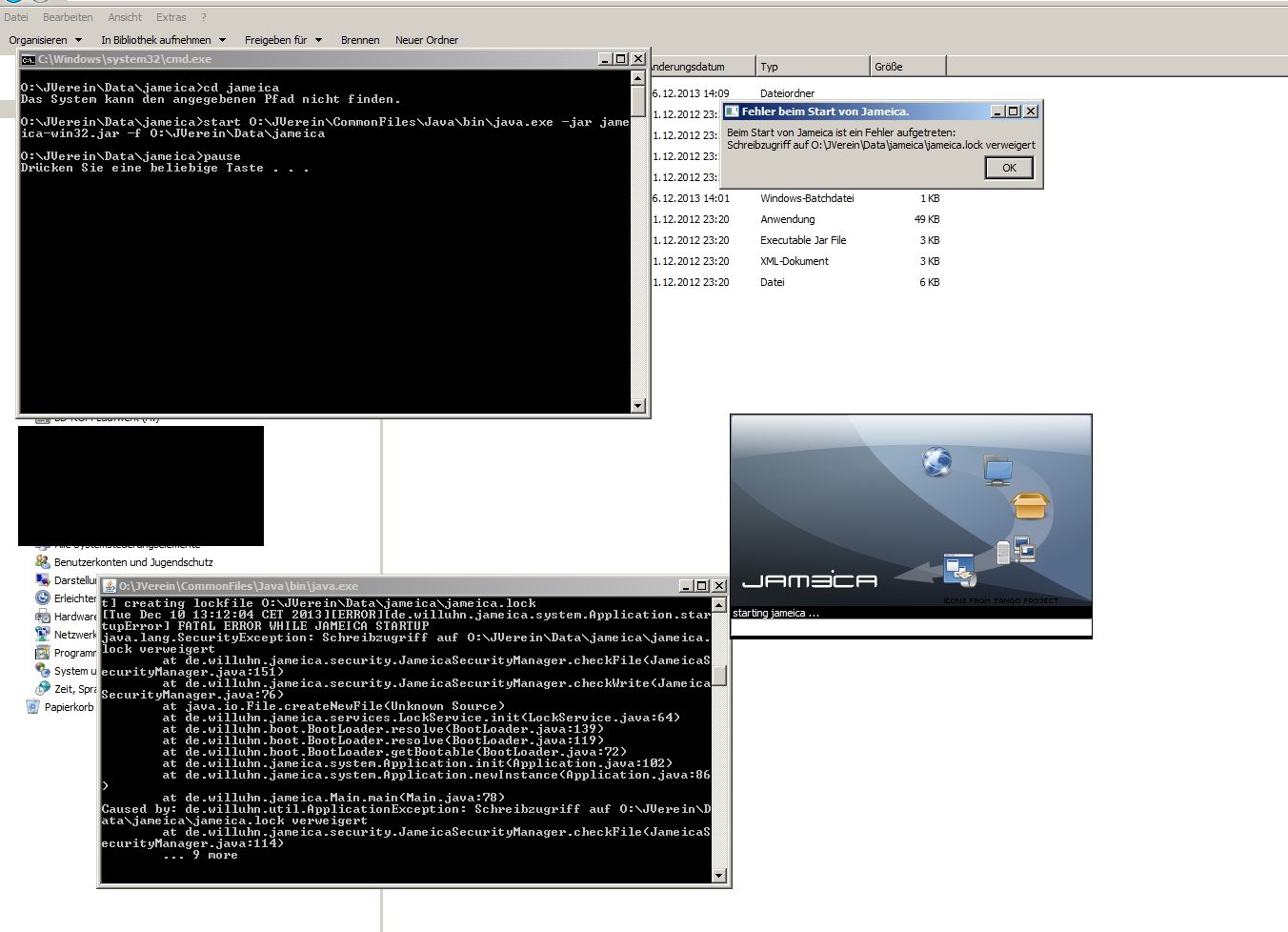Click 1 KB size cell
1288x932 pixels.
[x=930, y=198]
